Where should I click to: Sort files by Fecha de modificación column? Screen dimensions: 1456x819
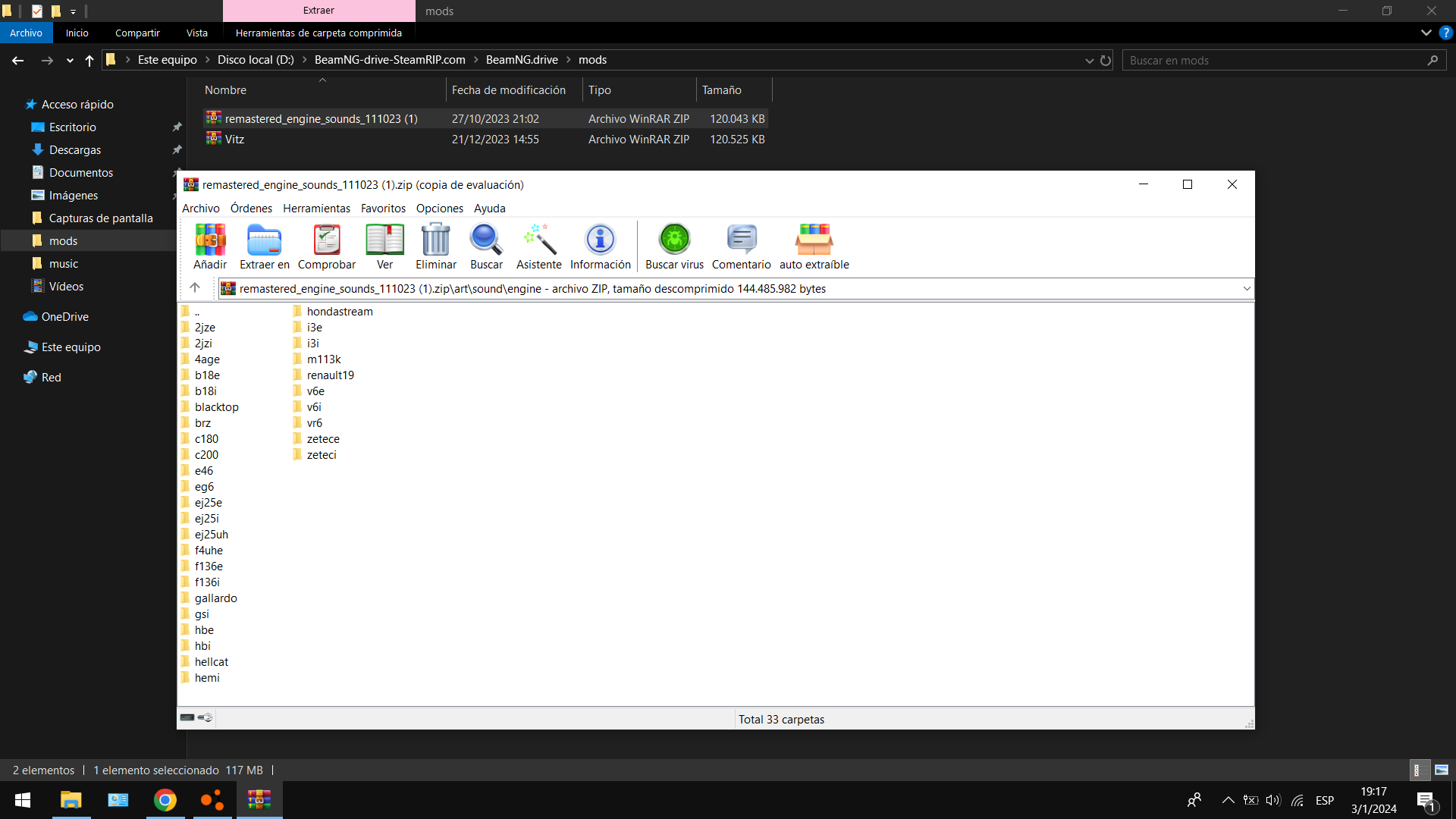click(x=508, y=89)
